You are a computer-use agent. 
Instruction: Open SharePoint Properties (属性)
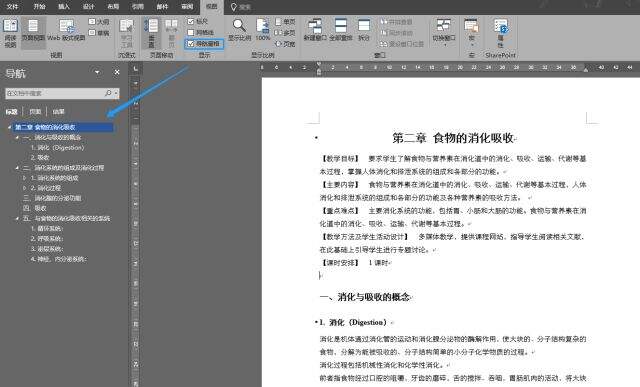(500, 33)
